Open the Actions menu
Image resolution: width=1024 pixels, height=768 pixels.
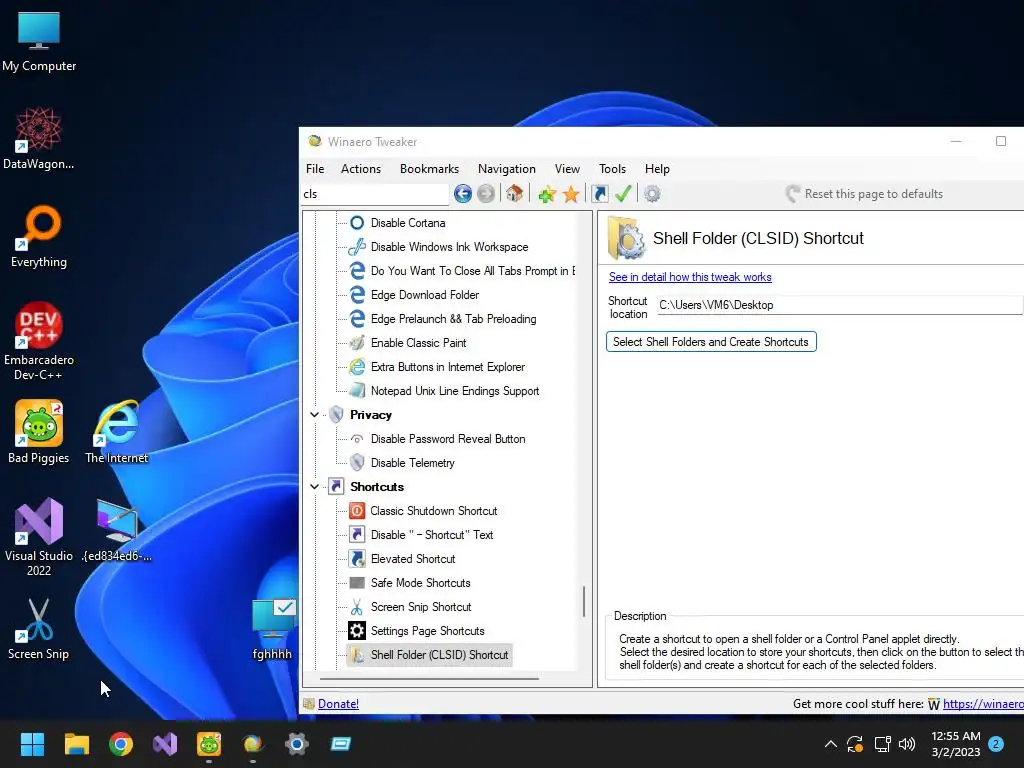click(x=360, y=168)
